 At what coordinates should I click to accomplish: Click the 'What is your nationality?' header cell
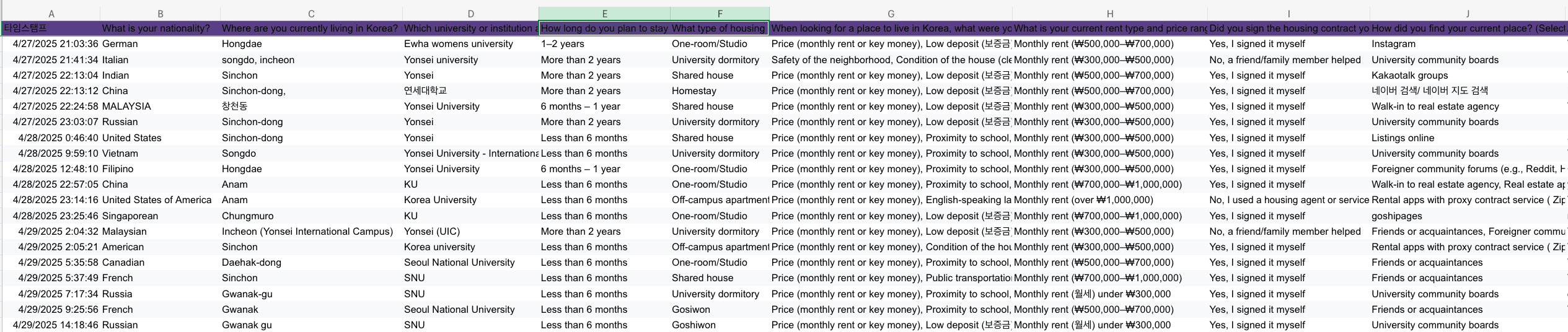[156, 28]
